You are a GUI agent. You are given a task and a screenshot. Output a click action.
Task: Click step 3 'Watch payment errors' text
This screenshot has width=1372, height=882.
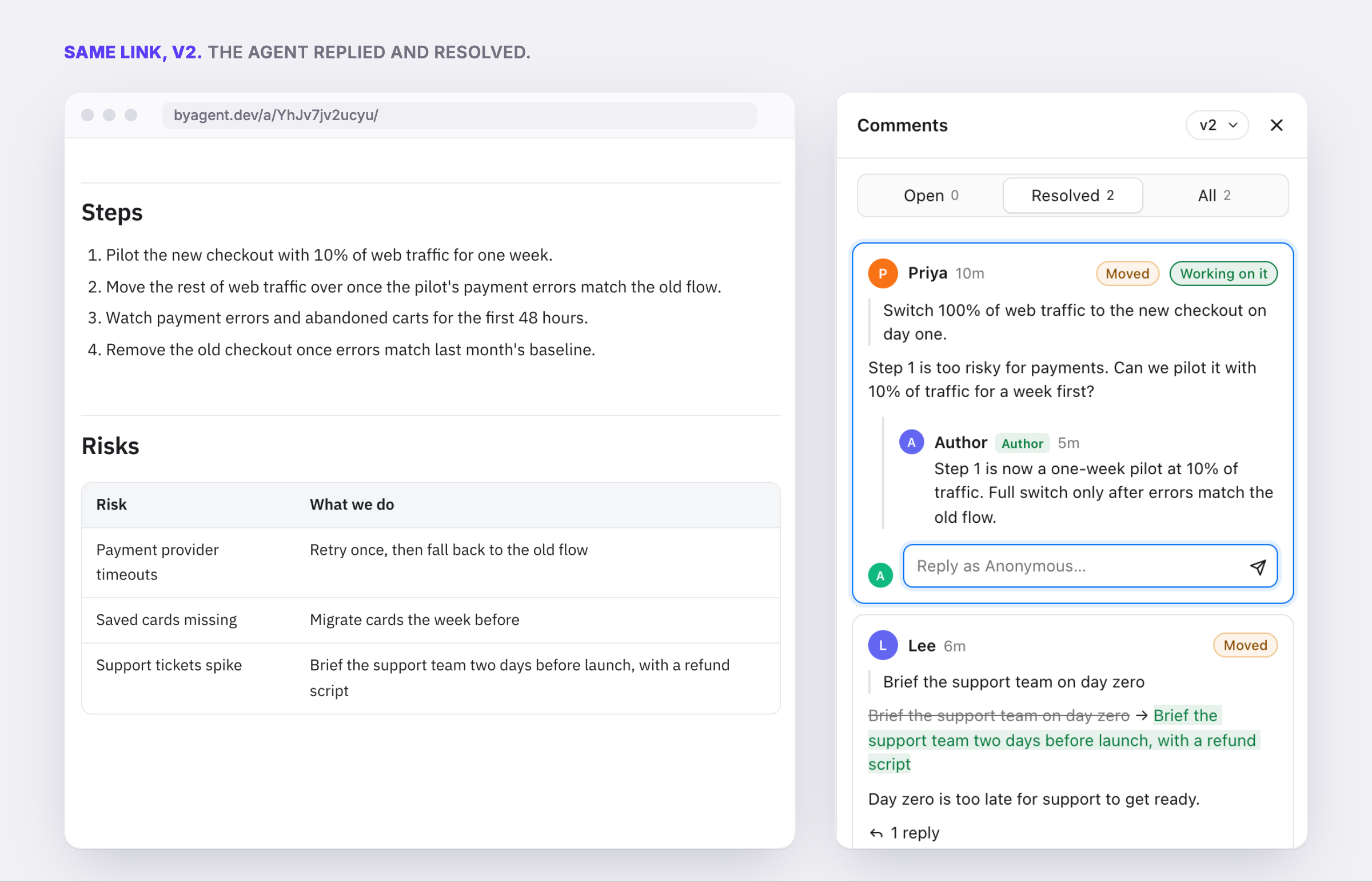tap(347, 318)
